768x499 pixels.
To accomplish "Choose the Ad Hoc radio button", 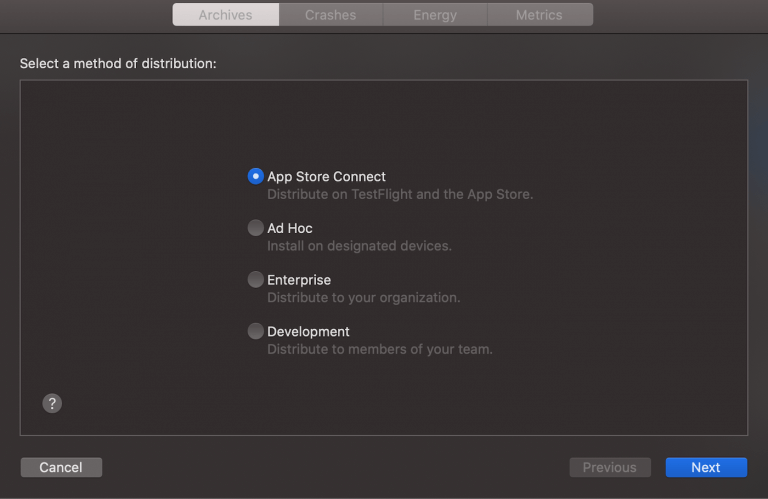I will click(x=256, y=228).
